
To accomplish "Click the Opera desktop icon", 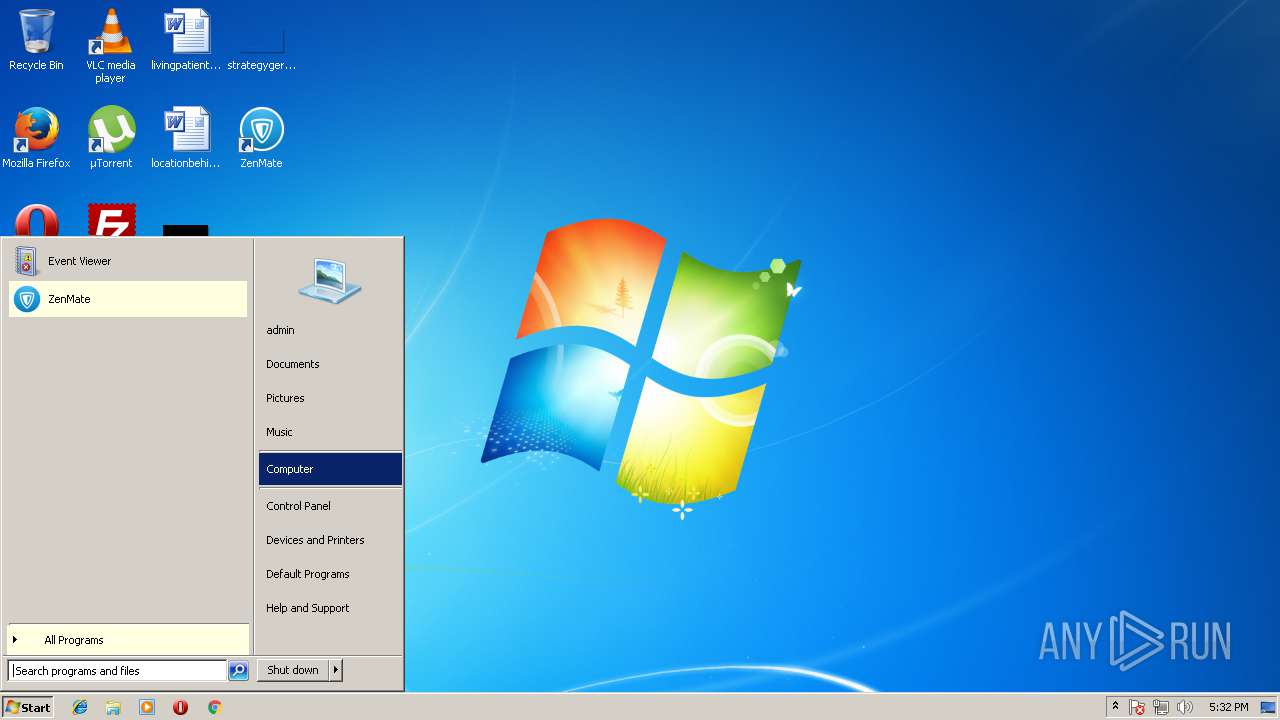I will [36, 220].
